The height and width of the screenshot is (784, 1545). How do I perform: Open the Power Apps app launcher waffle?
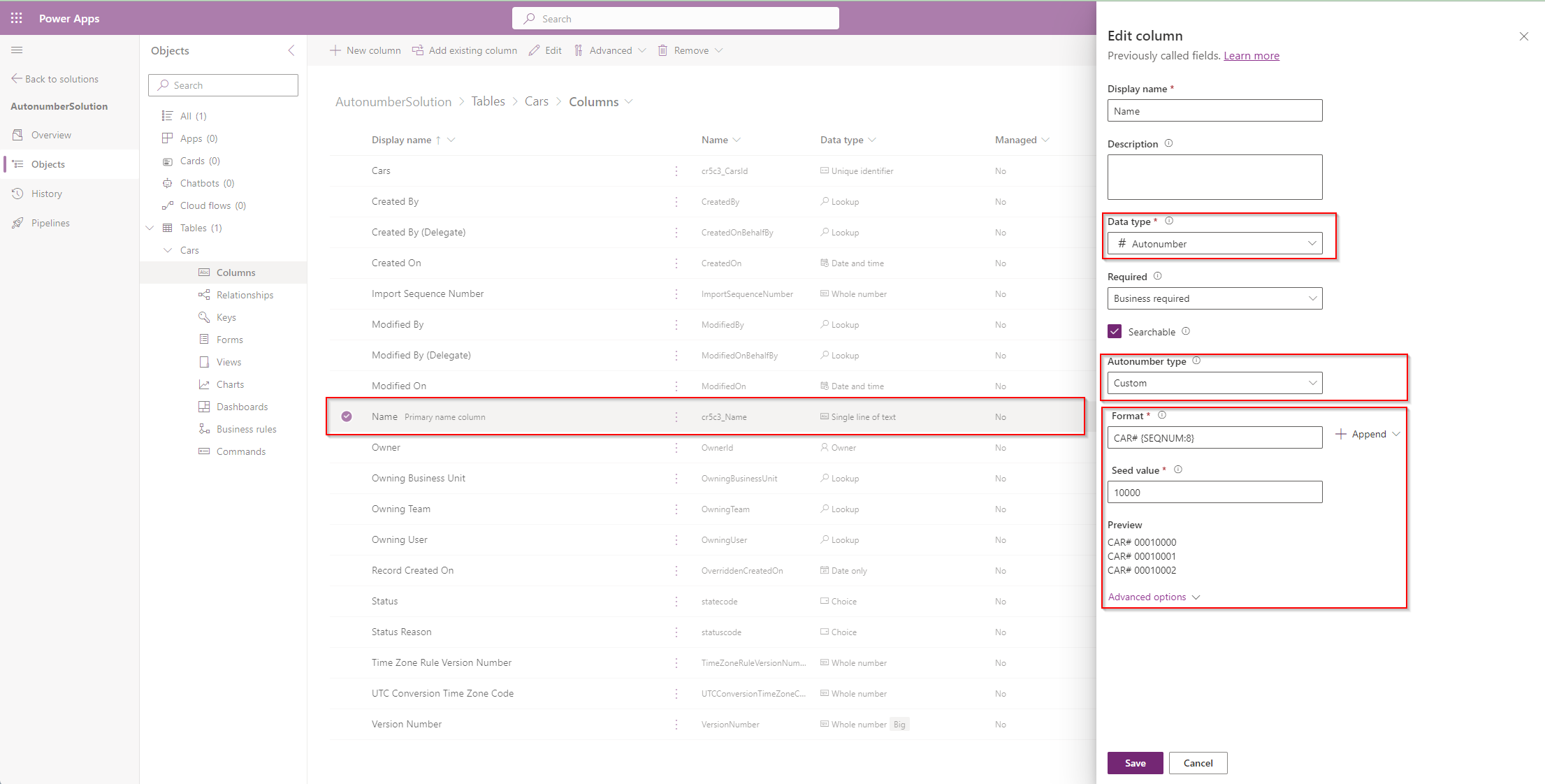click(17, 18)
